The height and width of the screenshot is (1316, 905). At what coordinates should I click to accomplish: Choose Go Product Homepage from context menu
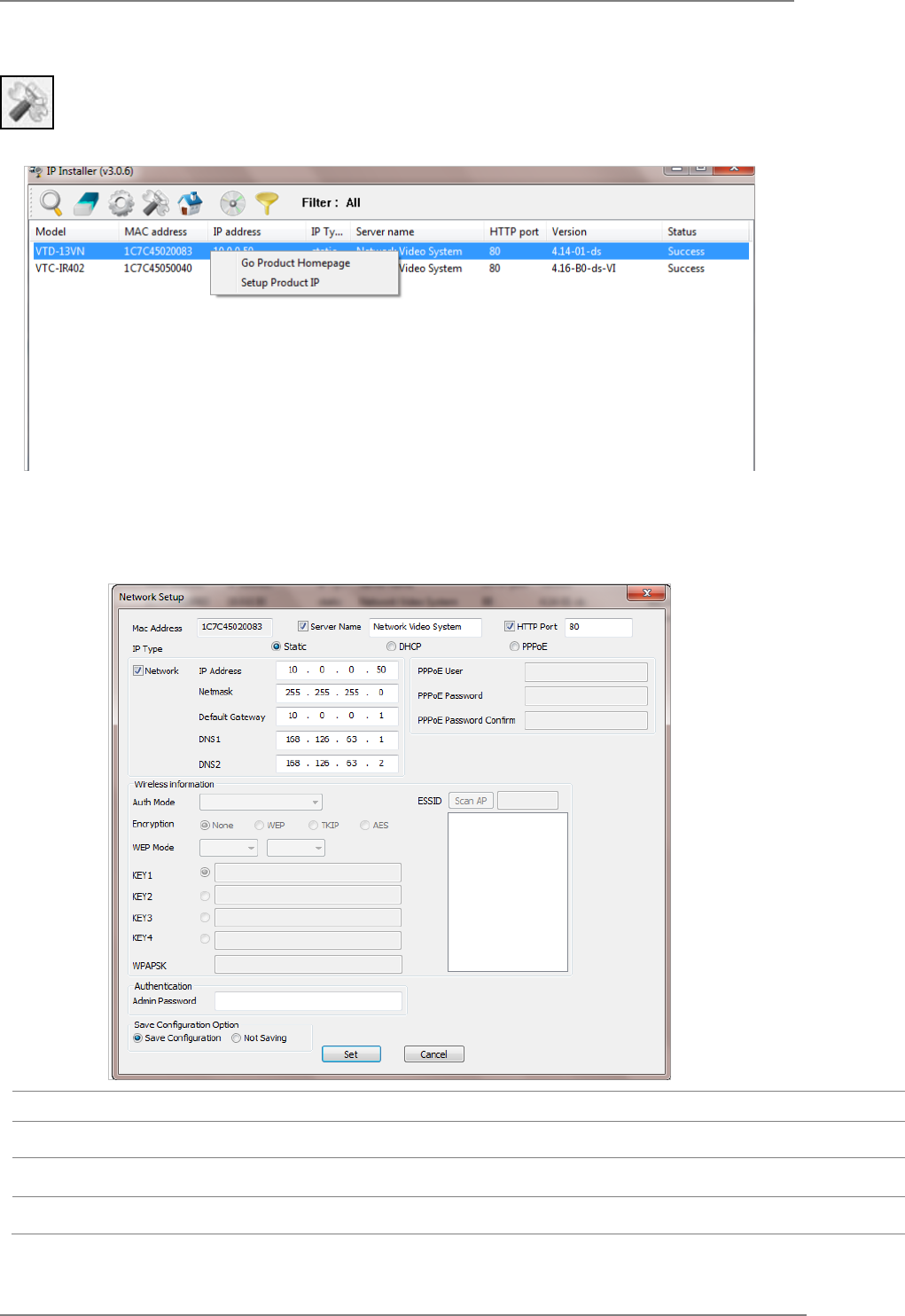click(295, 263)
